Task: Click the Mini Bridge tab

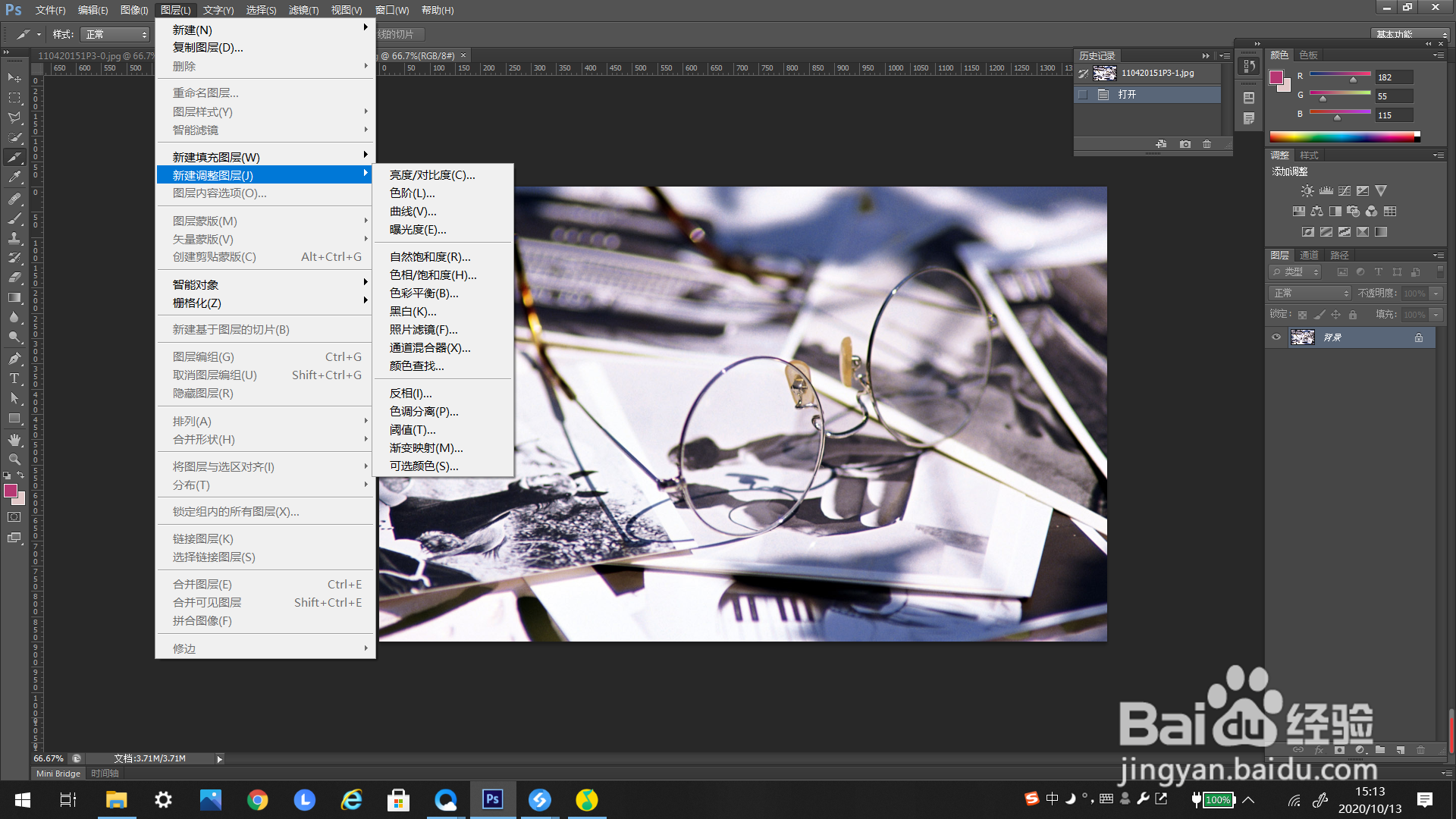Action: (x=58, y=773)
